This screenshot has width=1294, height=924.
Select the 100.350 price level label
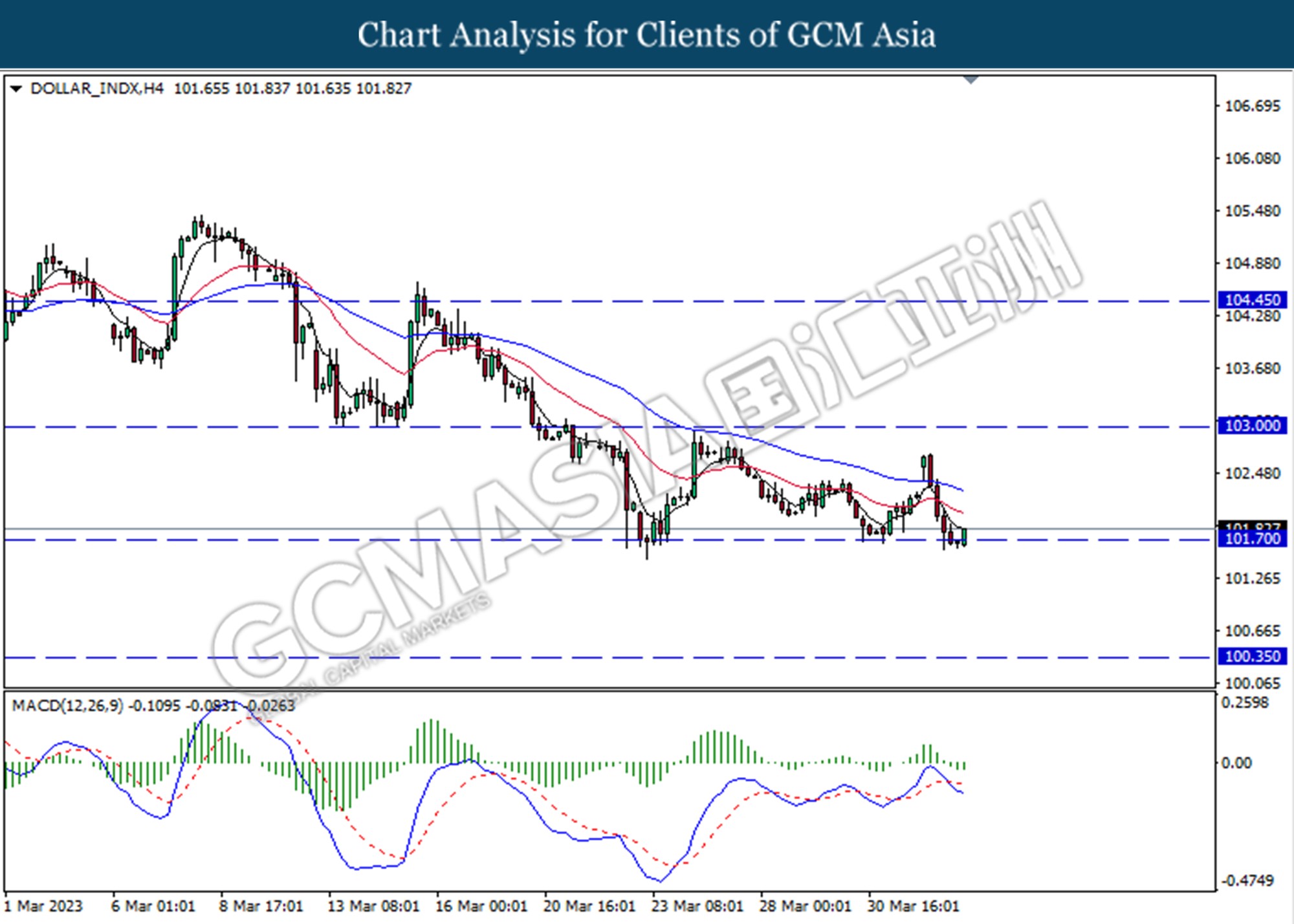[1252, 657]
